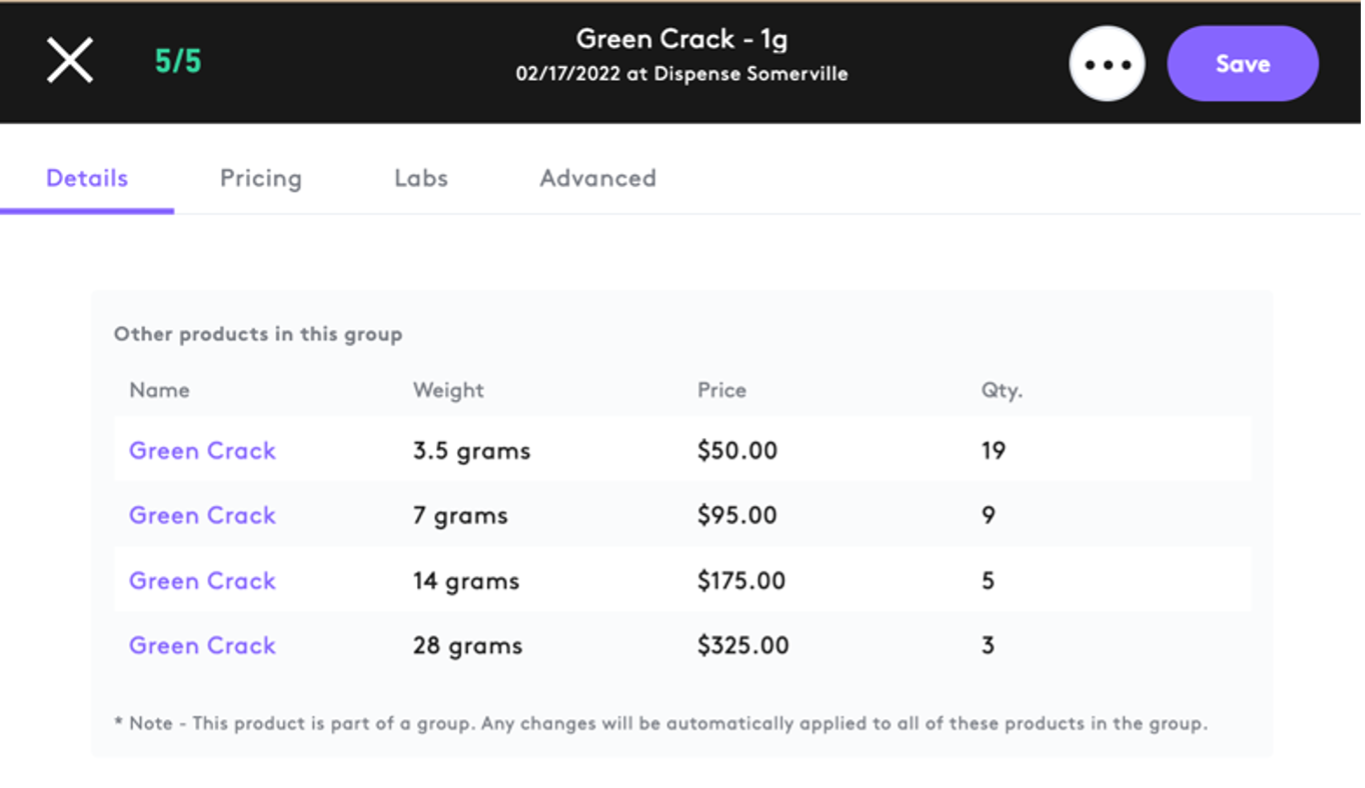Click the $50.00 price value
Viewport: 1365px width, 788px height.
(x=737, y=450)
